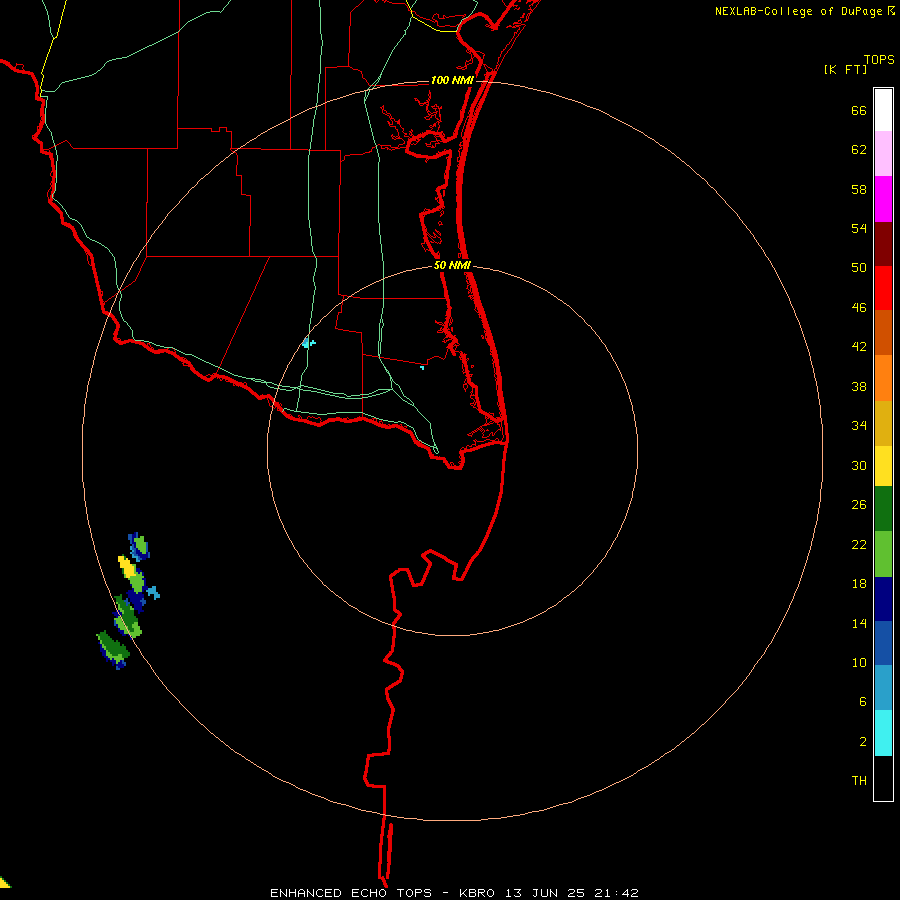Click the gold 38 legend swatch
The height and width of the screenshot is (900, 900).
[883, 423]
